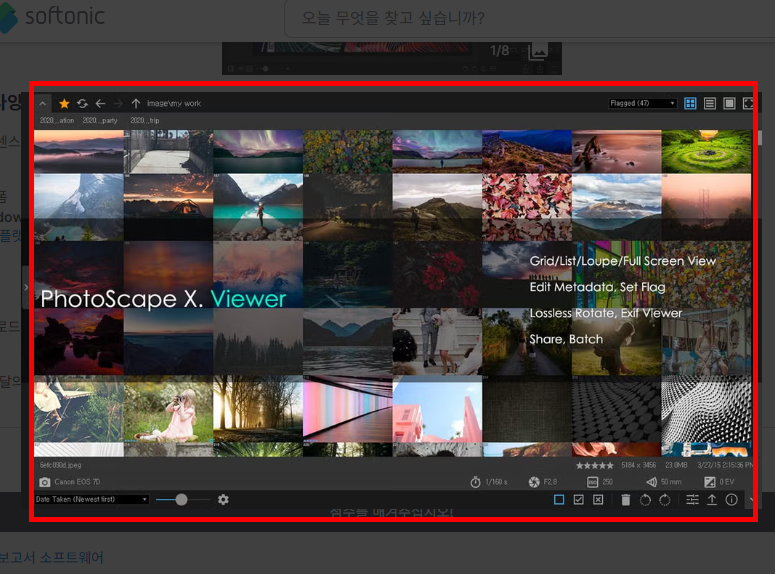Image resolution: width=775 pixels, height=574 pixels.
Task: Open Date Taken (Newest first) sort dropdown
Action: pyautogui.click(x=91, y=499)
